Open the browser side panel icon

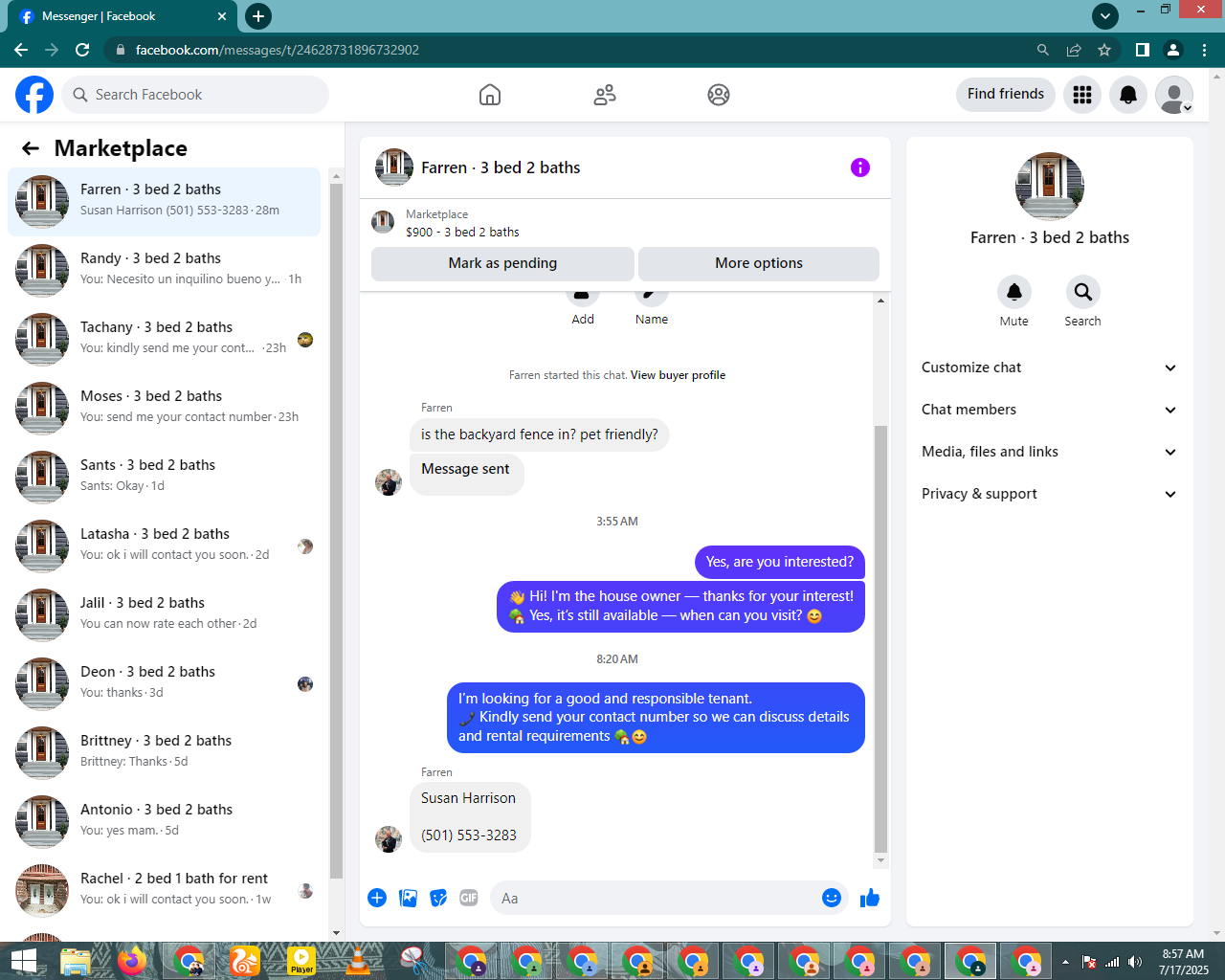coord(1143,50)
